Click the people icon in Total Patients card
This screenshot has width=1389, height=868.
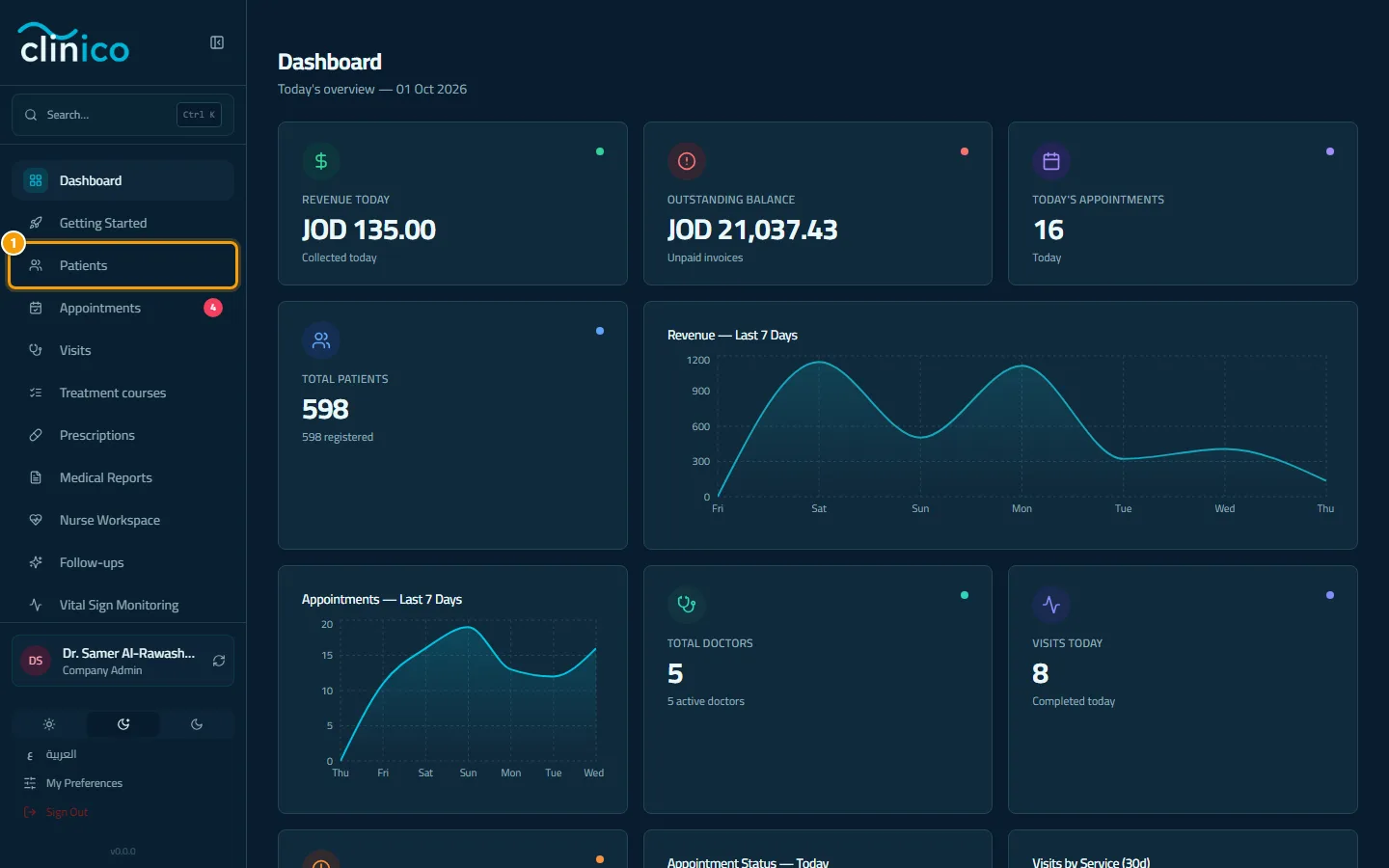[321, 340]
